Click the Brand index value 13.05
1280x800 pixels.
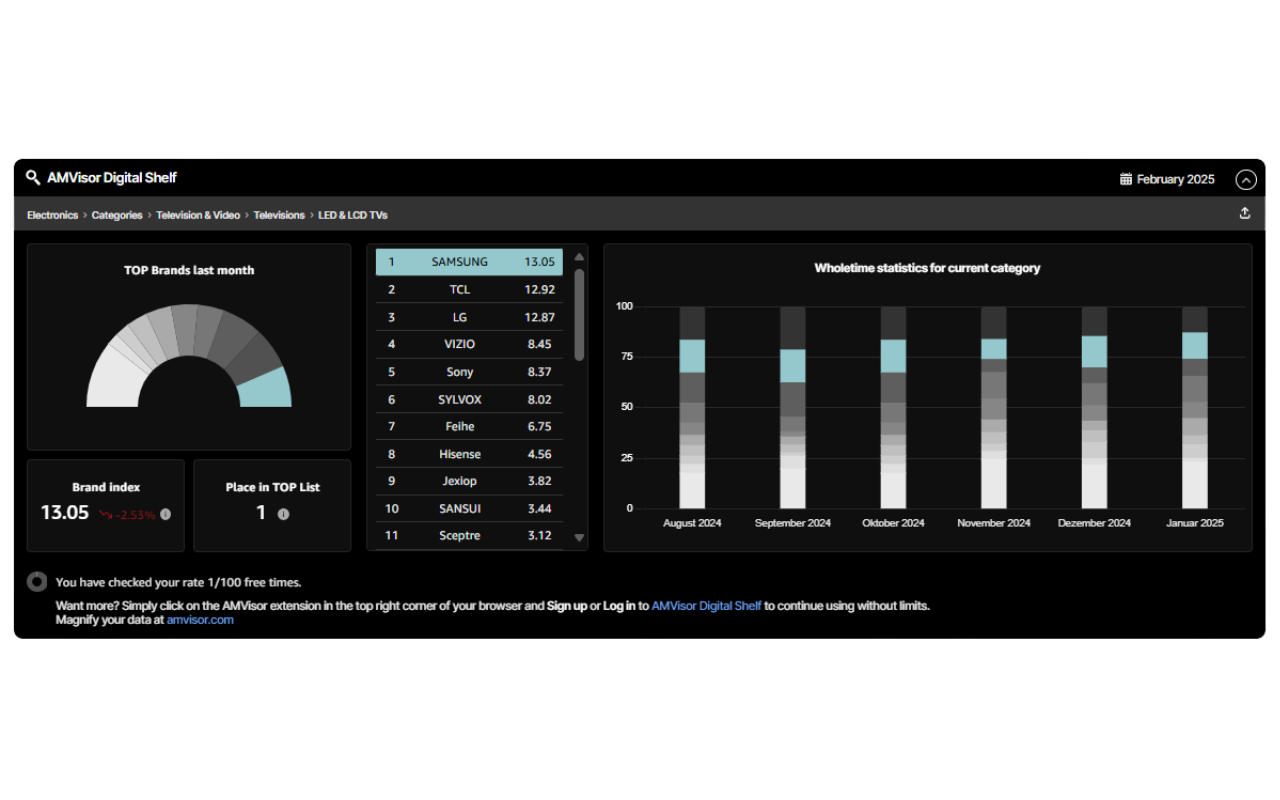click(x=65, y=513)
